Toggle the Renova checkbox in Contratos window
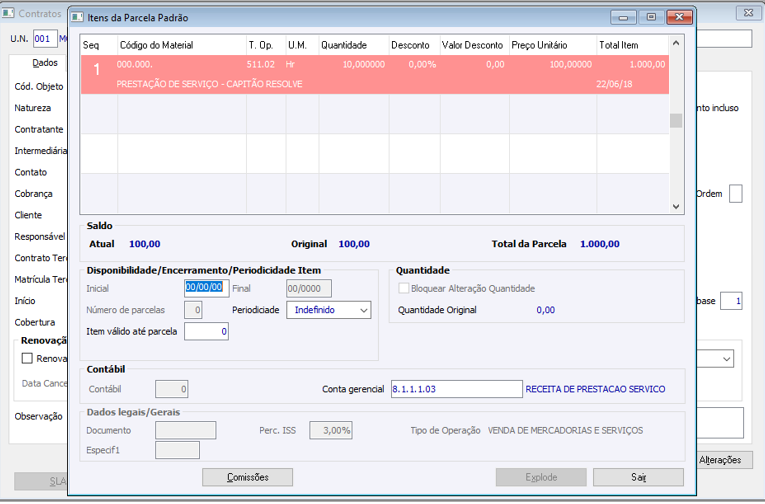 [x=27, y=359]
